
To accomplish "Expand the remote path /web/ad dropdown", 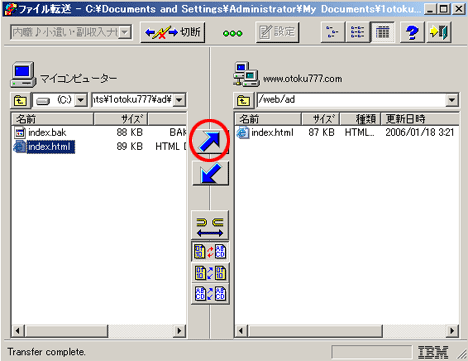I will click(451, 100).
